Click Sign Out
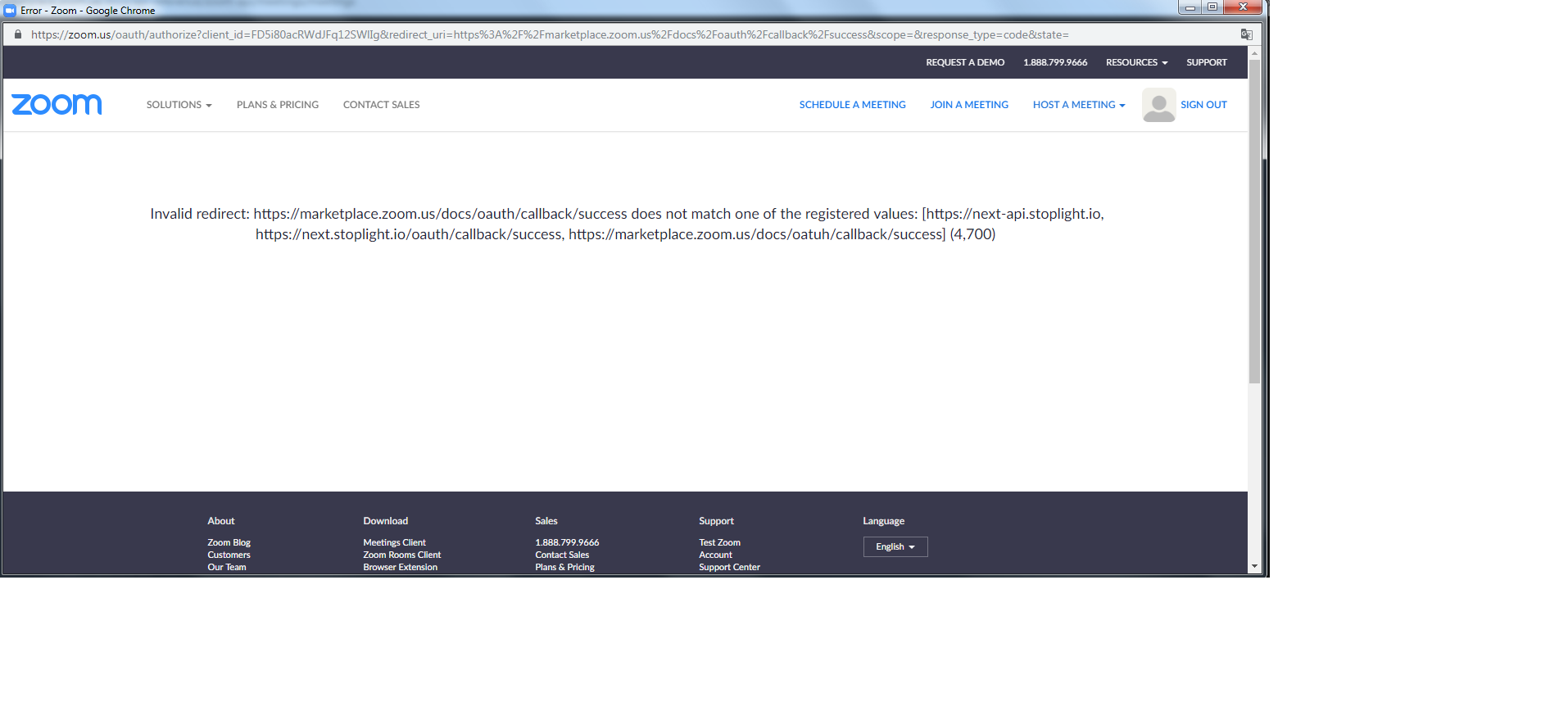The height and width of the screenshot is (716, 1568). [x=1203, y=105]
